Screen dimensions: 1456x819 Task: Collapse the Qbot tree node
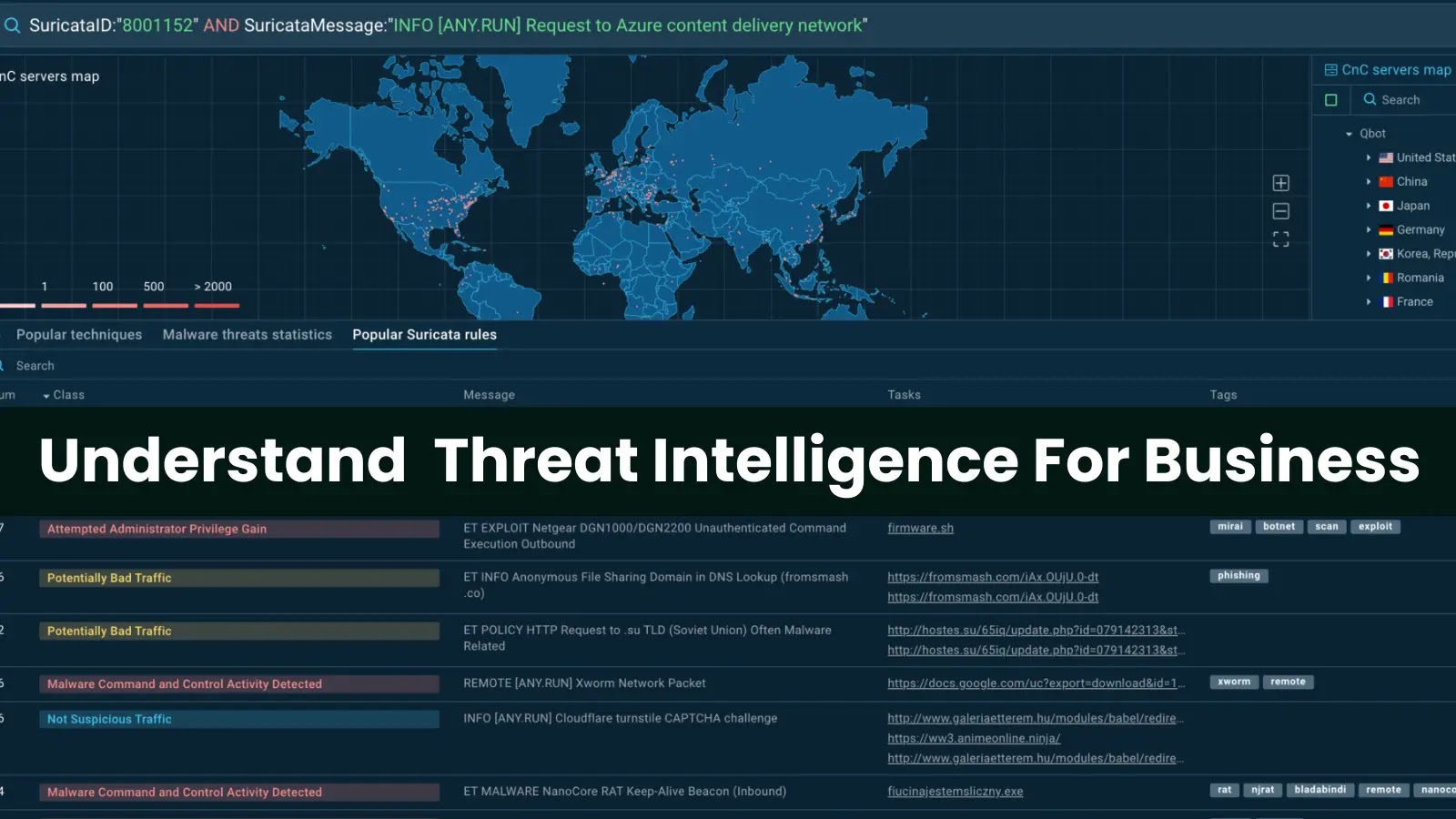(1349, 134)
